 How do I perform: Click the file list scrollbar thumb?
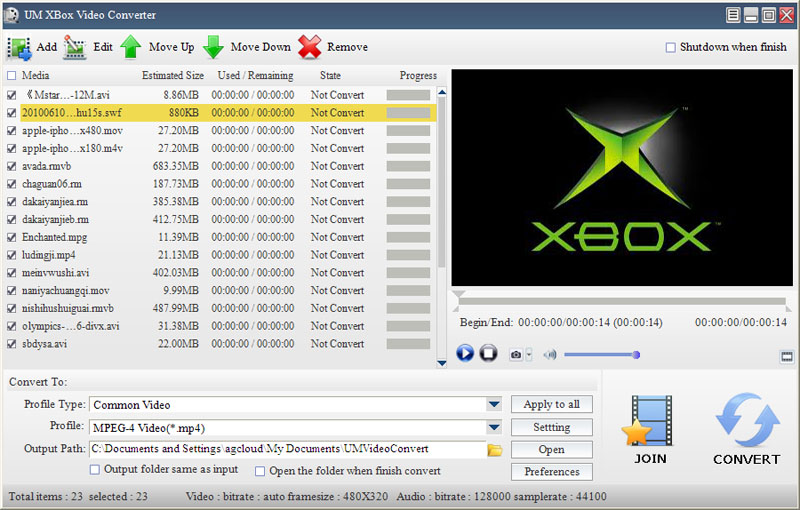442,182
